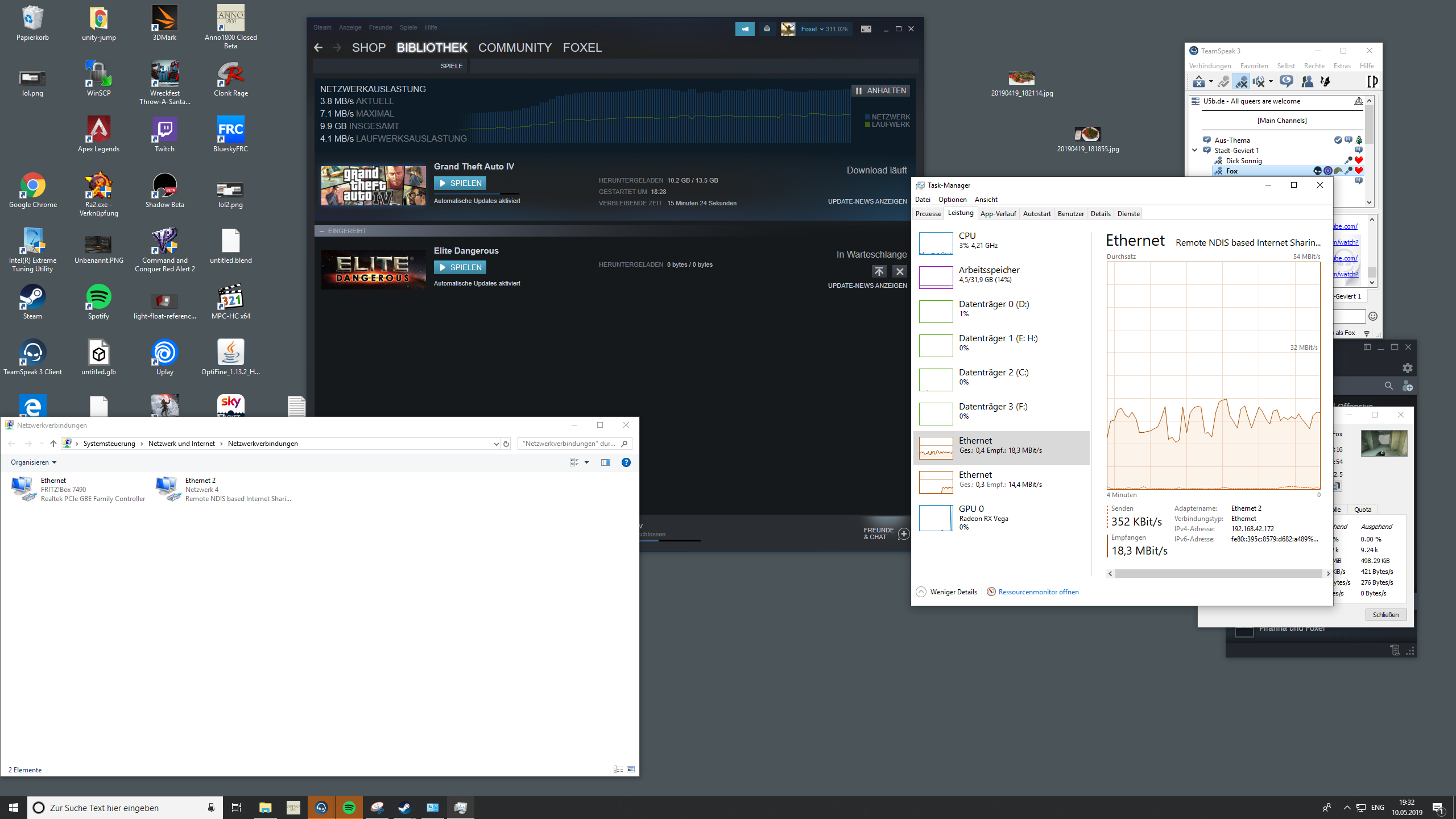Toggle microphone mute in TeamSpeak toolbar
Screen dimensions: 1456x819
(x=1241, y=81)
